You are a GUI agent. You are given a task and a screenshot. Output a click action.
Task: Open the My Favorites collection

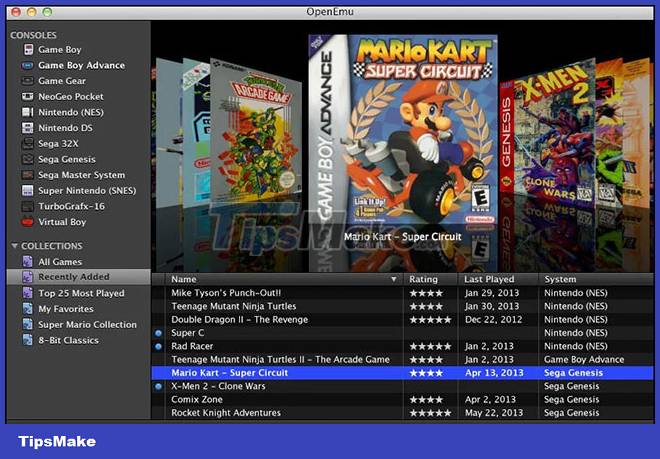click(66, 309)
